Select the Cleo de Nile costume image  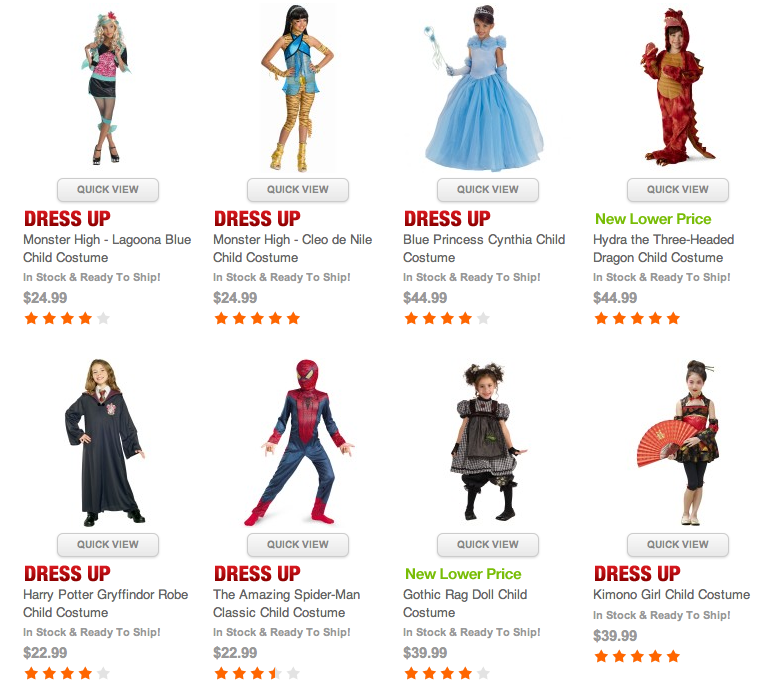[297, 88]
